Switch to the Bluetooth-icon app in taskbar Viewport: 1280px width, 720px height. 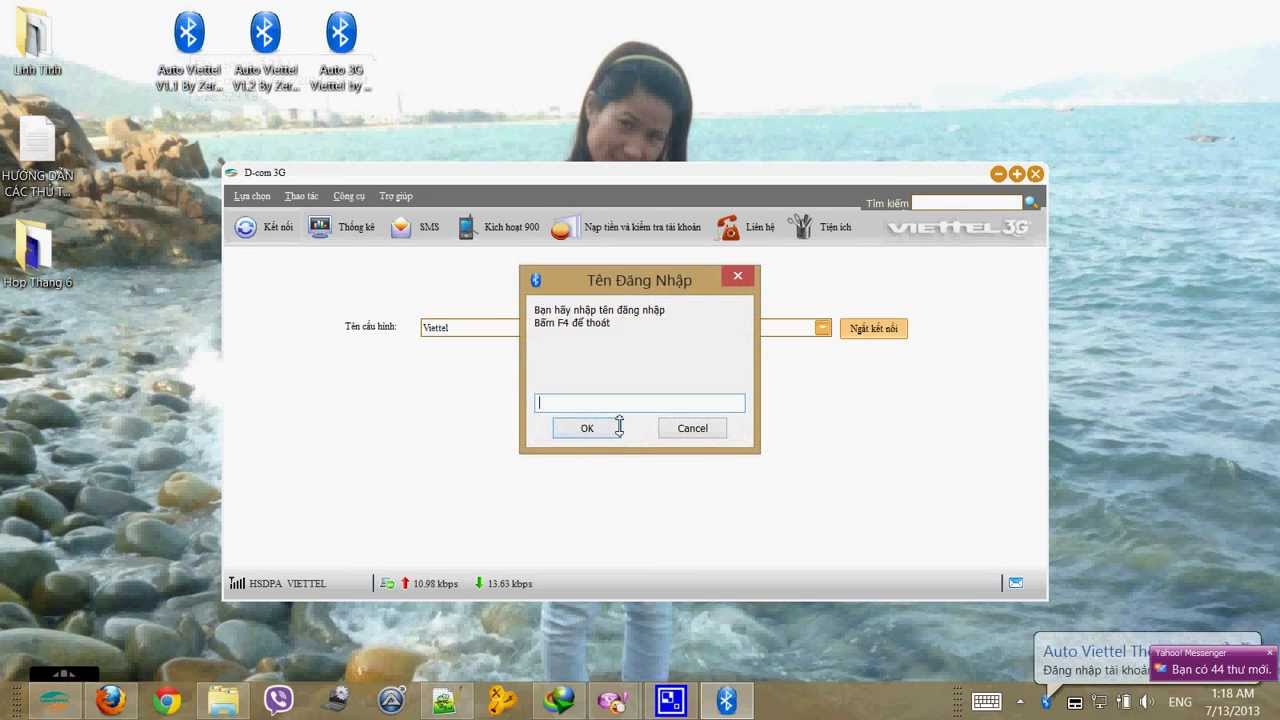727,701
